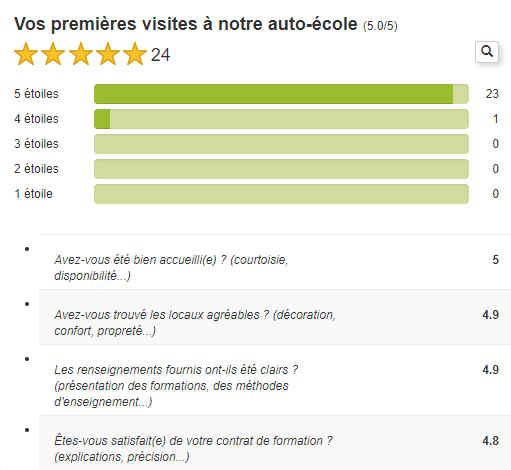Click the 23 count for five stars

(x=492, y=94)
